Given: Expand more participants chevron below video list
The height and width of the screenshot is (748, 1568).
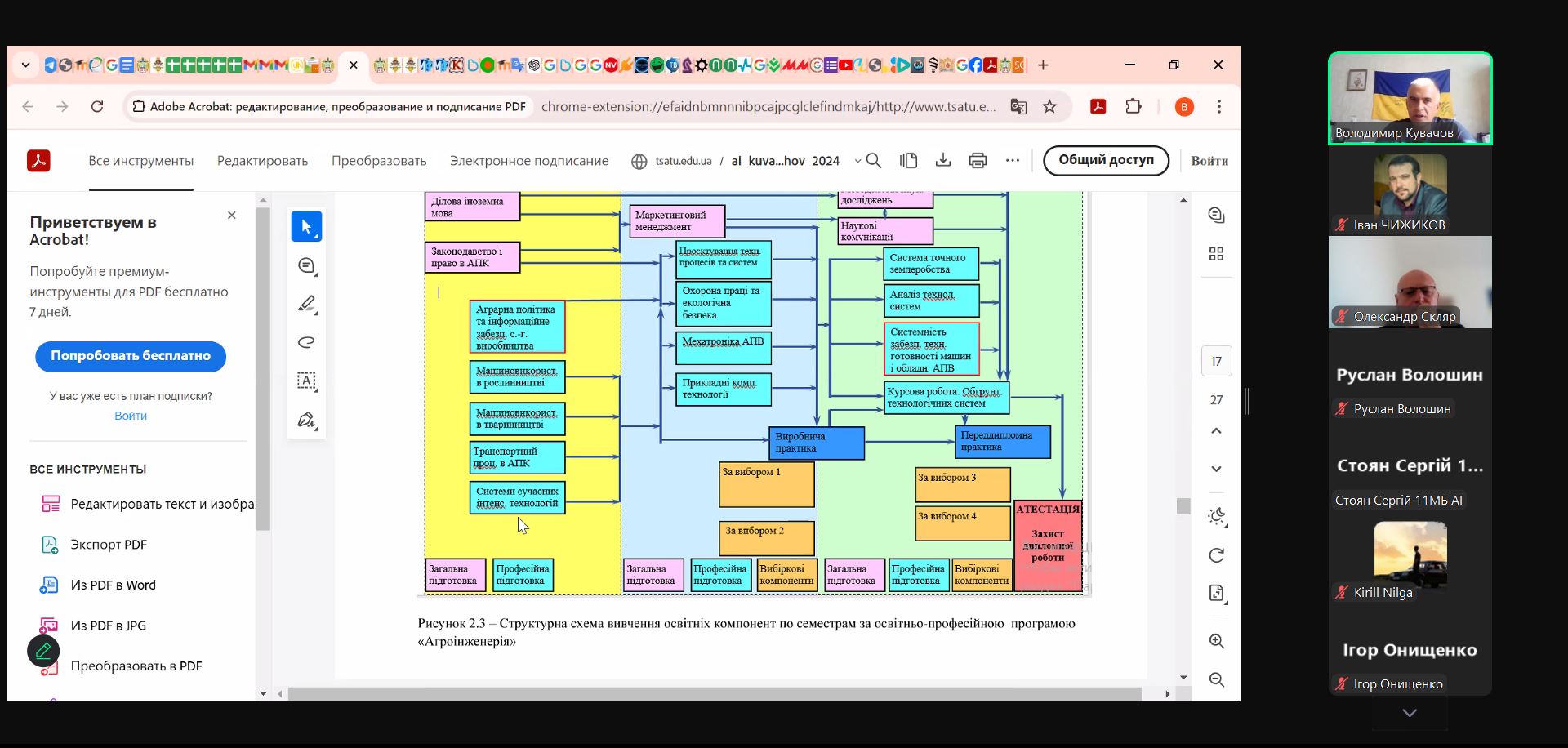Looking at the screenshot, I should click(1410, 713).
